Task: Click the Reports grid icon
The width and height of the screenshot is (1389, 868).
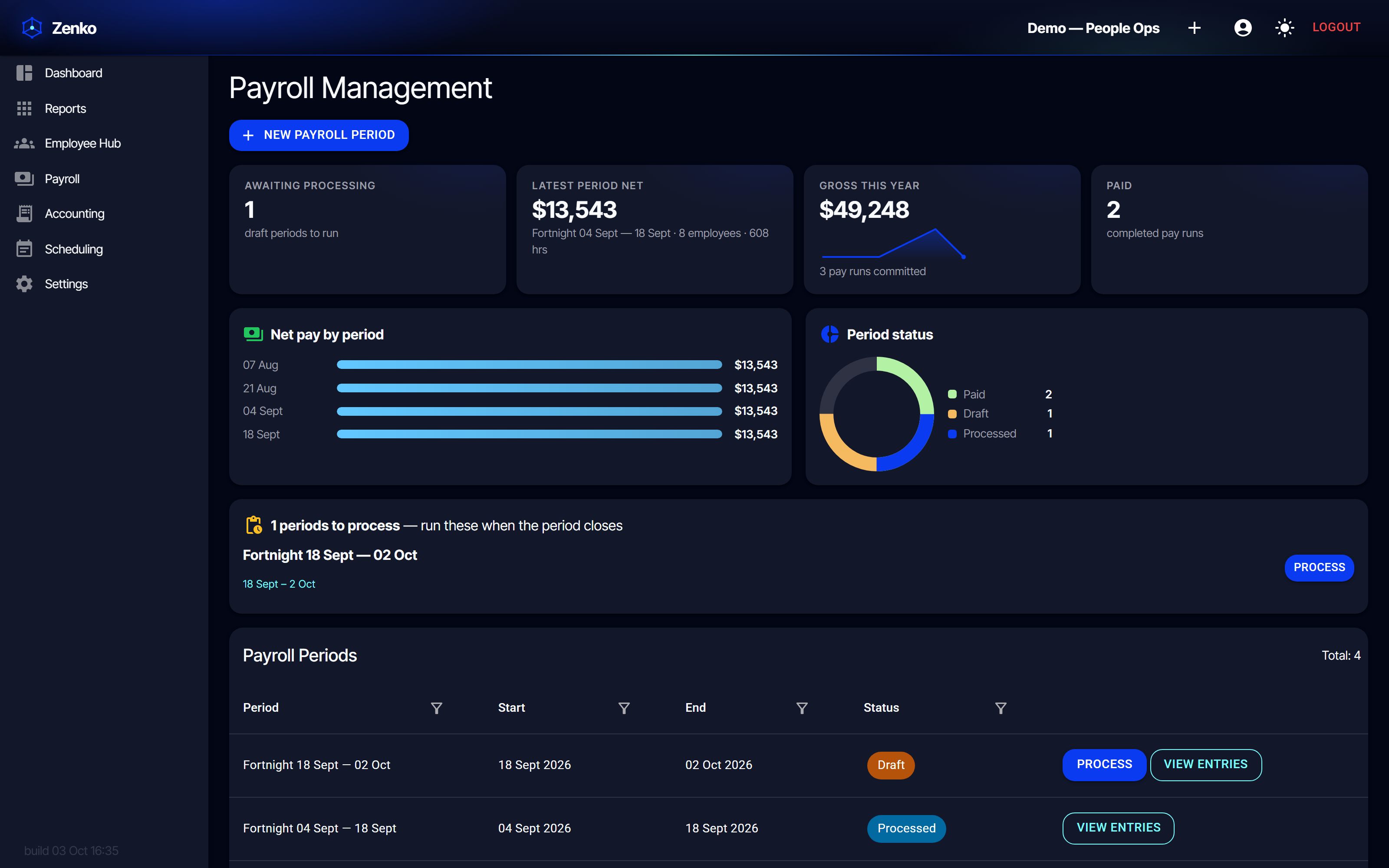Action: click(x=24, y=108)
